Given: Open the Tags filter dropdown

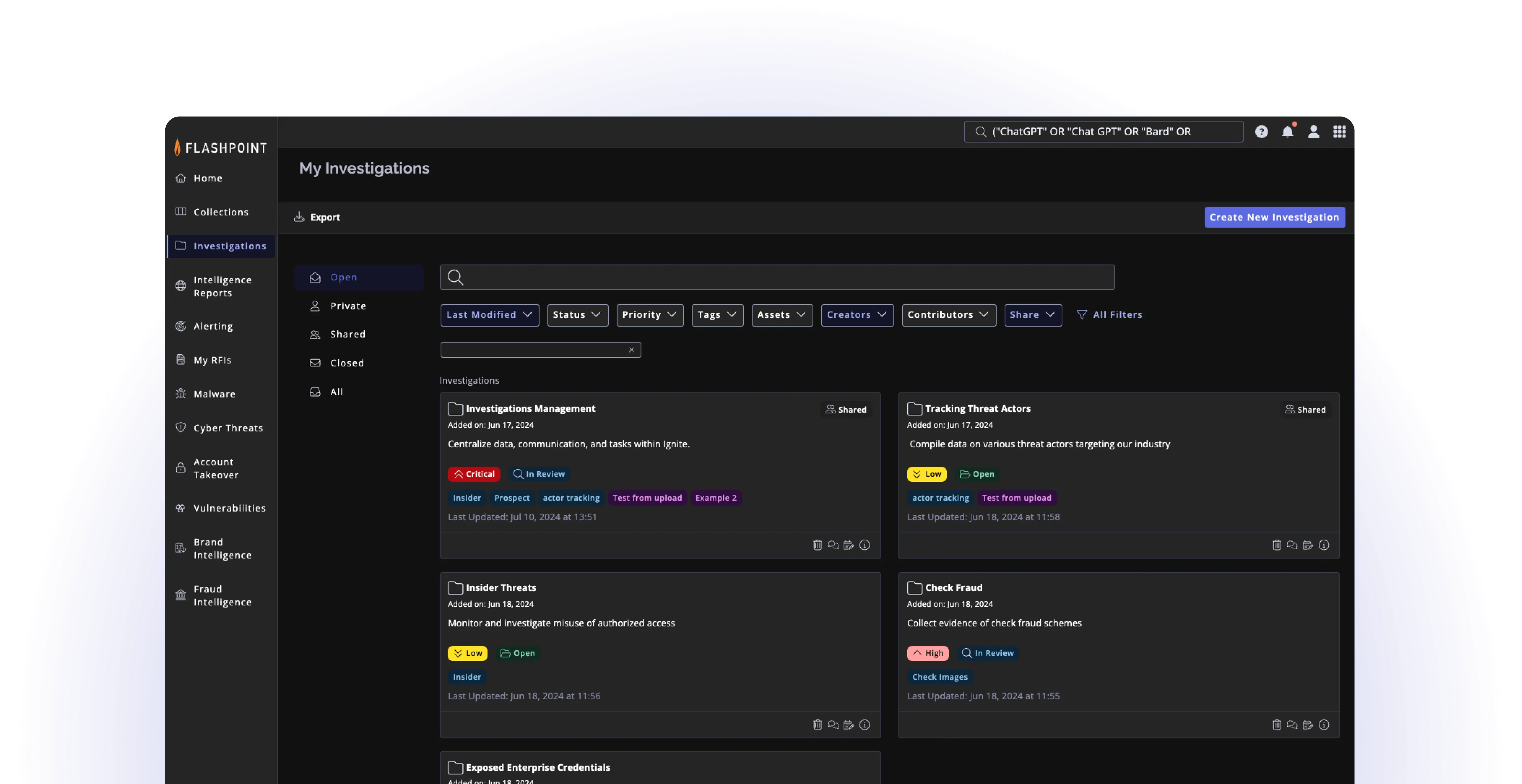Looking at the screenshot, I should [717, 315].
